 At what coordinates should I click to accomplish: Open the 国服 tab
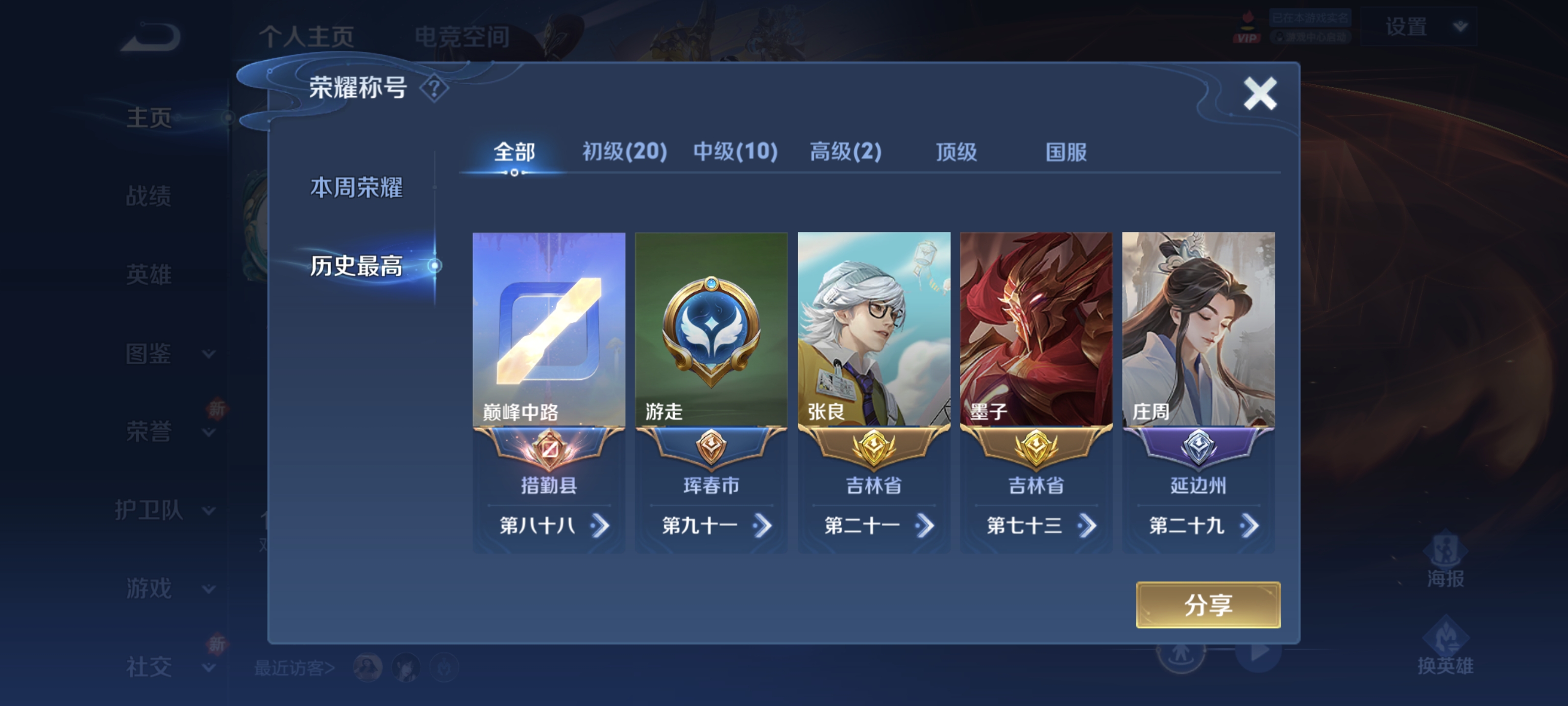click(1066, 151)
